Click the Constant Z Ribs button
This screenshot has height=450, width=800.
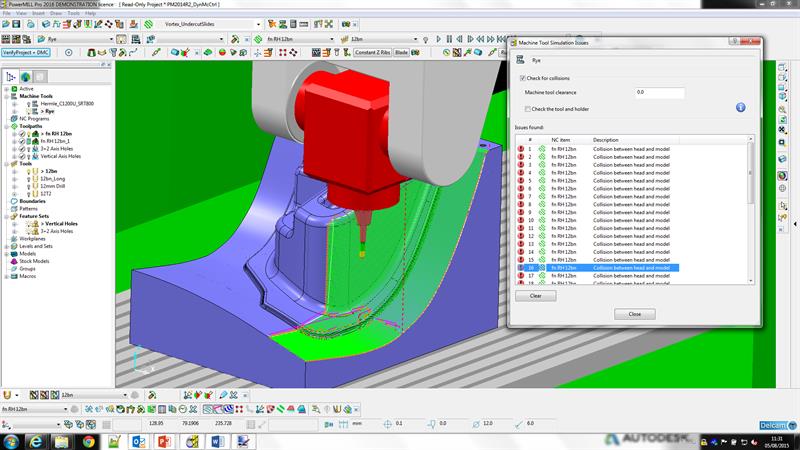(372, 53)
